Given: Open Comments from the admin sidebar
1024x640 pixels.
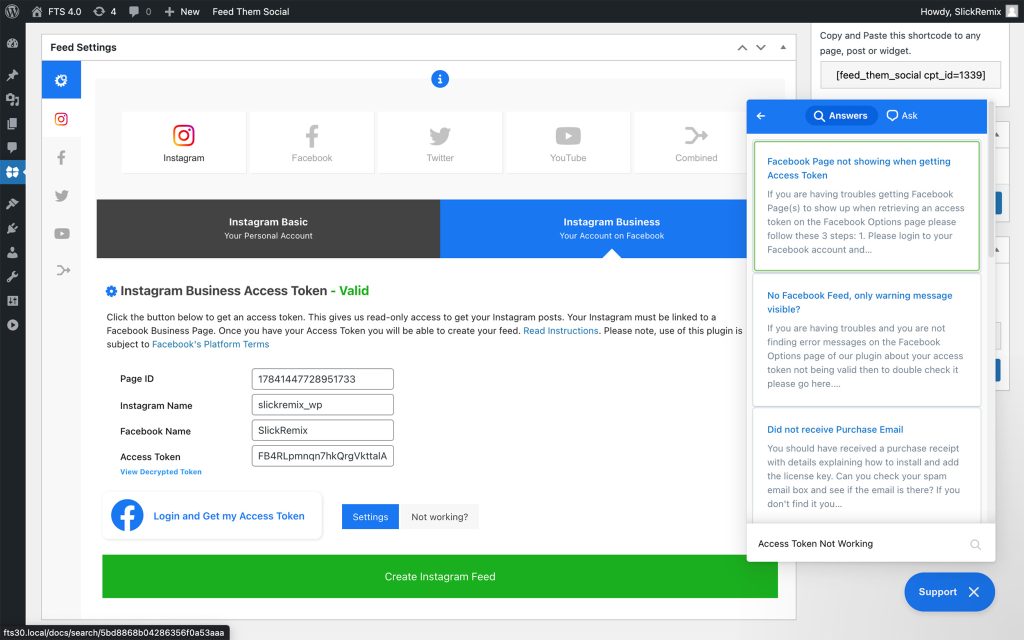Looking at the screenshot, I should point(12,148).
